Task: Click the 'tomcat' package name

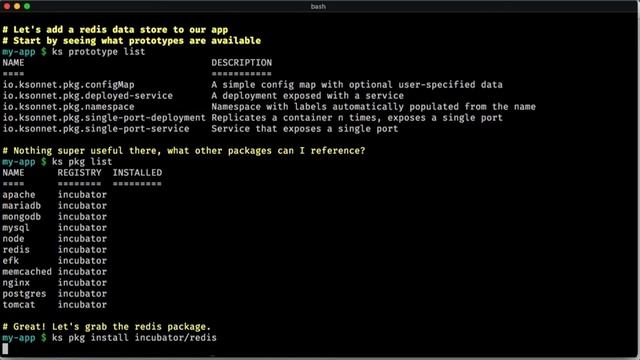Action: [x=19, y=305]
